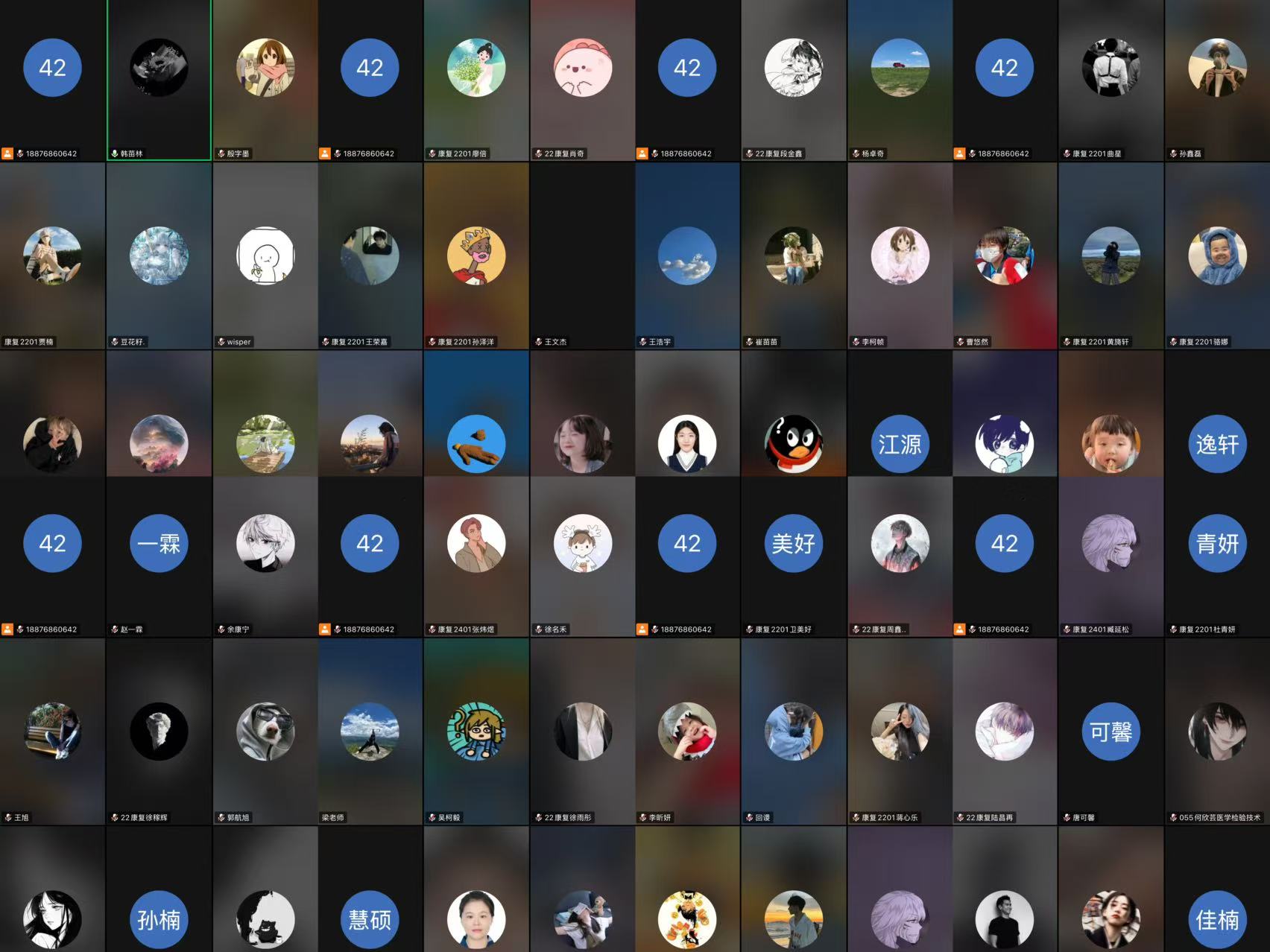Click the muted mic icon beside 杨卓奇
Screen dimensions: 1270x952
click(x=856, y=153)
